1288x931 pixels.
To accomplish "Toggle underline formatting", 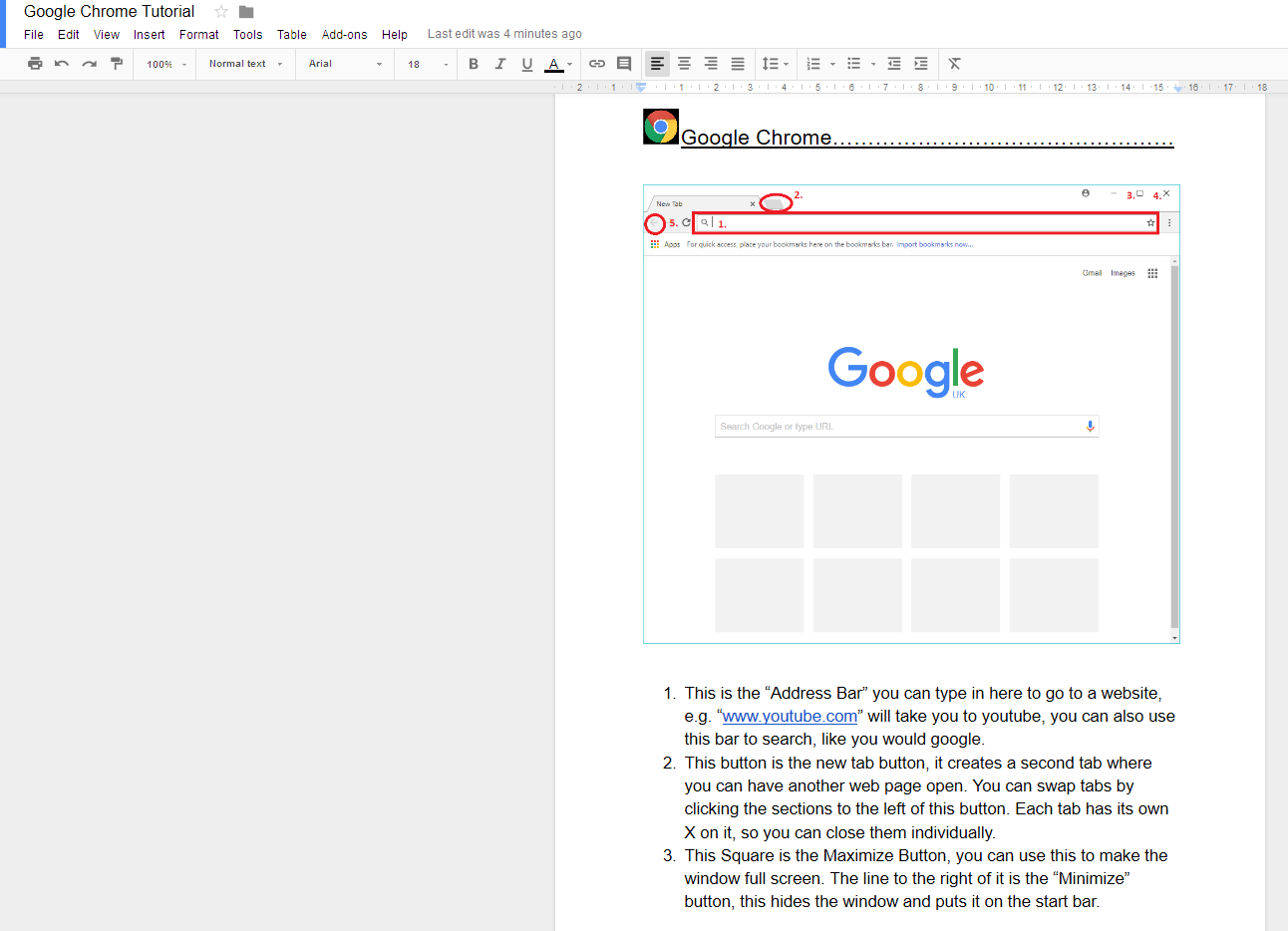I will pyautogui.click(x=527, y=64).
